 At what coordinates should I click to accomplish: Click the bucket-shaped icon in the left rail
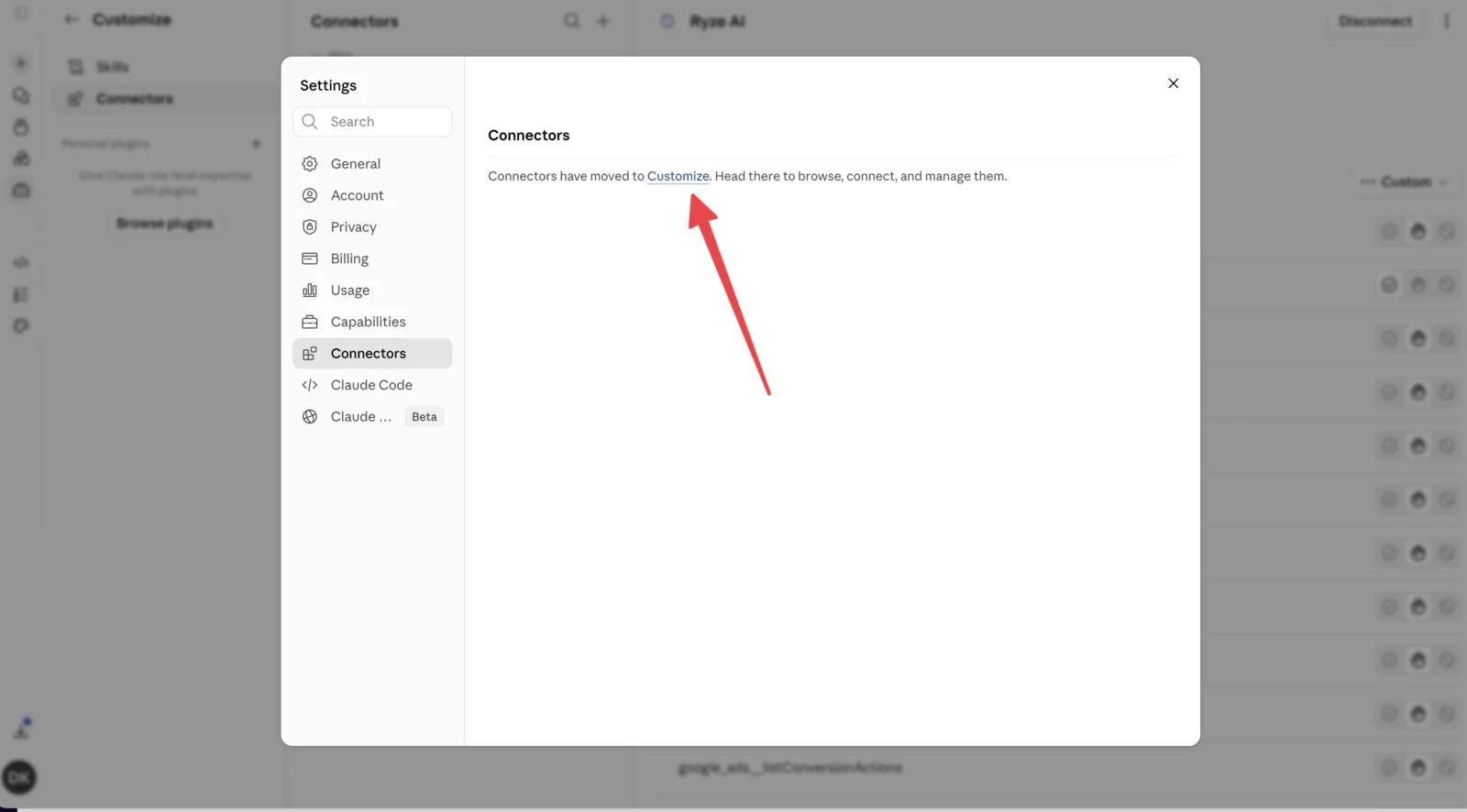pyautogui.click(x=21, y=126)
